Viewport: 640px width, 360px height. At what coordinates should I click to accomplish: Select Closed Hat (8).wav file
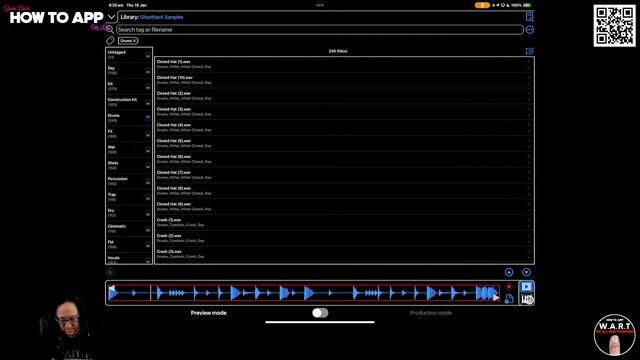[x=344, y=191]
